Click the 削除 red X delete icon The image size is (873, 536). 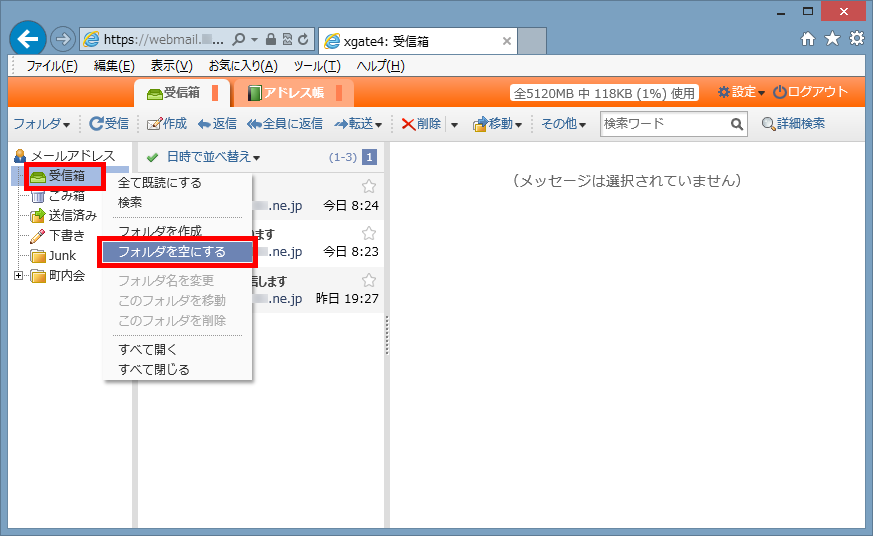pos(408,124)
